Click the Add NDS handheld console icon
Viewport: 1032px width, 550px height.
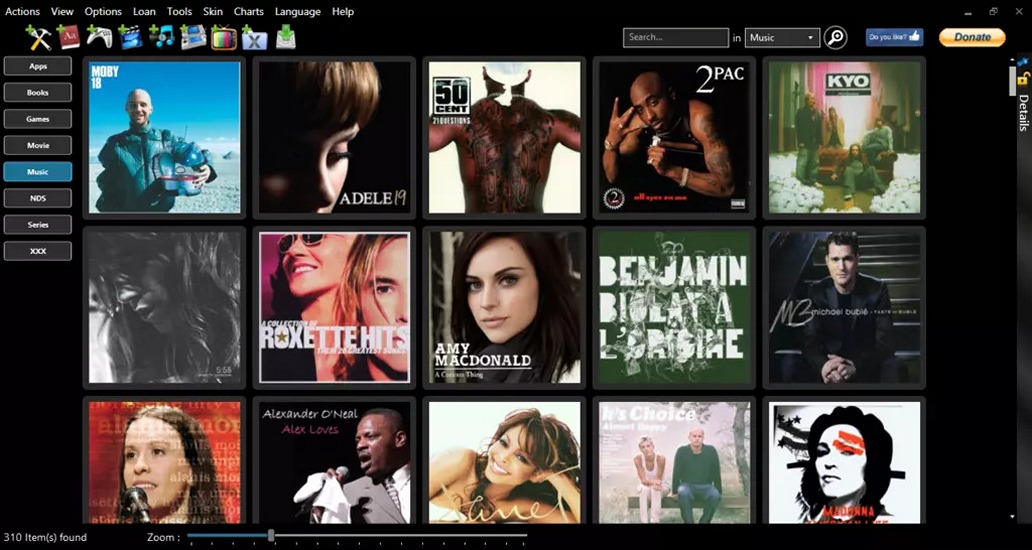pos(193,37)
